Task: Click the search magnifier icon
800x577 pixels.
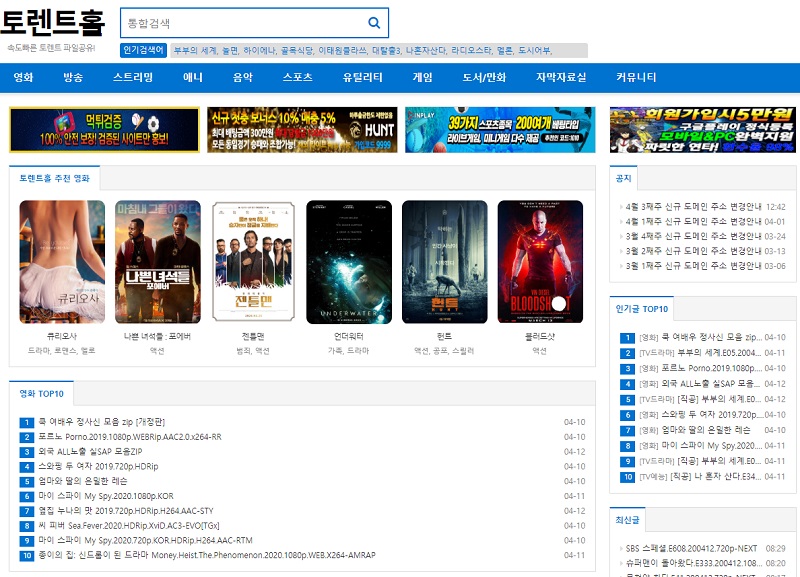Action: coord(374,23)
